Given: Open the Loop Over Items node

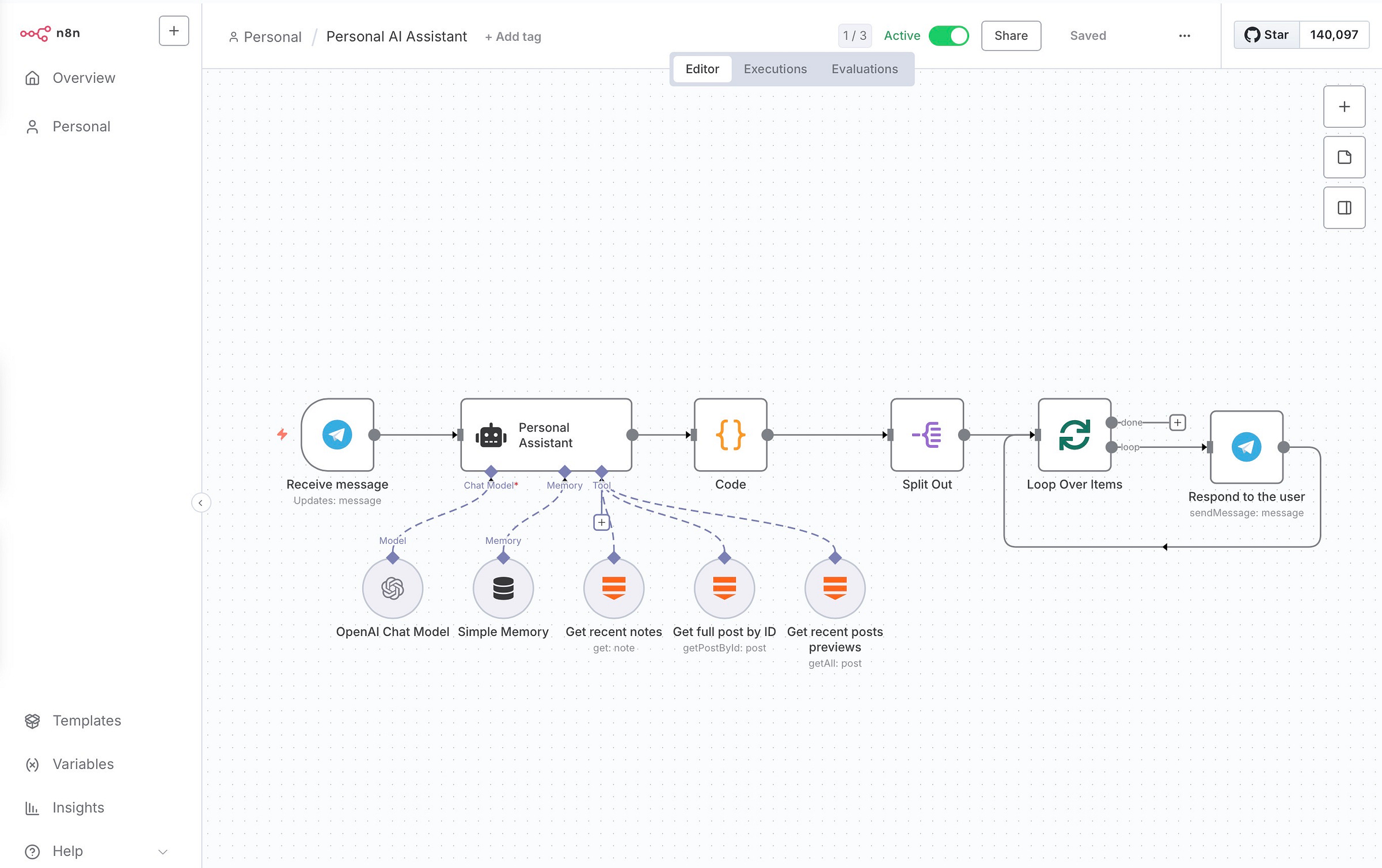Looking at the screenshot, I should pyautogui.click(x=1074, y=435).
